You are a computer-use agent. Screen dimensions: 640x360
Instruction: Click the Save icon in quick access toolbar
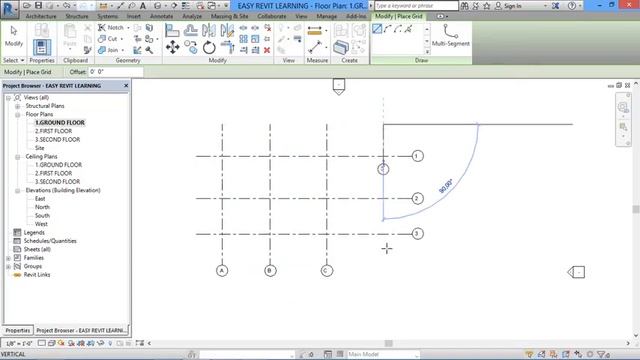[x=38, y=6]
